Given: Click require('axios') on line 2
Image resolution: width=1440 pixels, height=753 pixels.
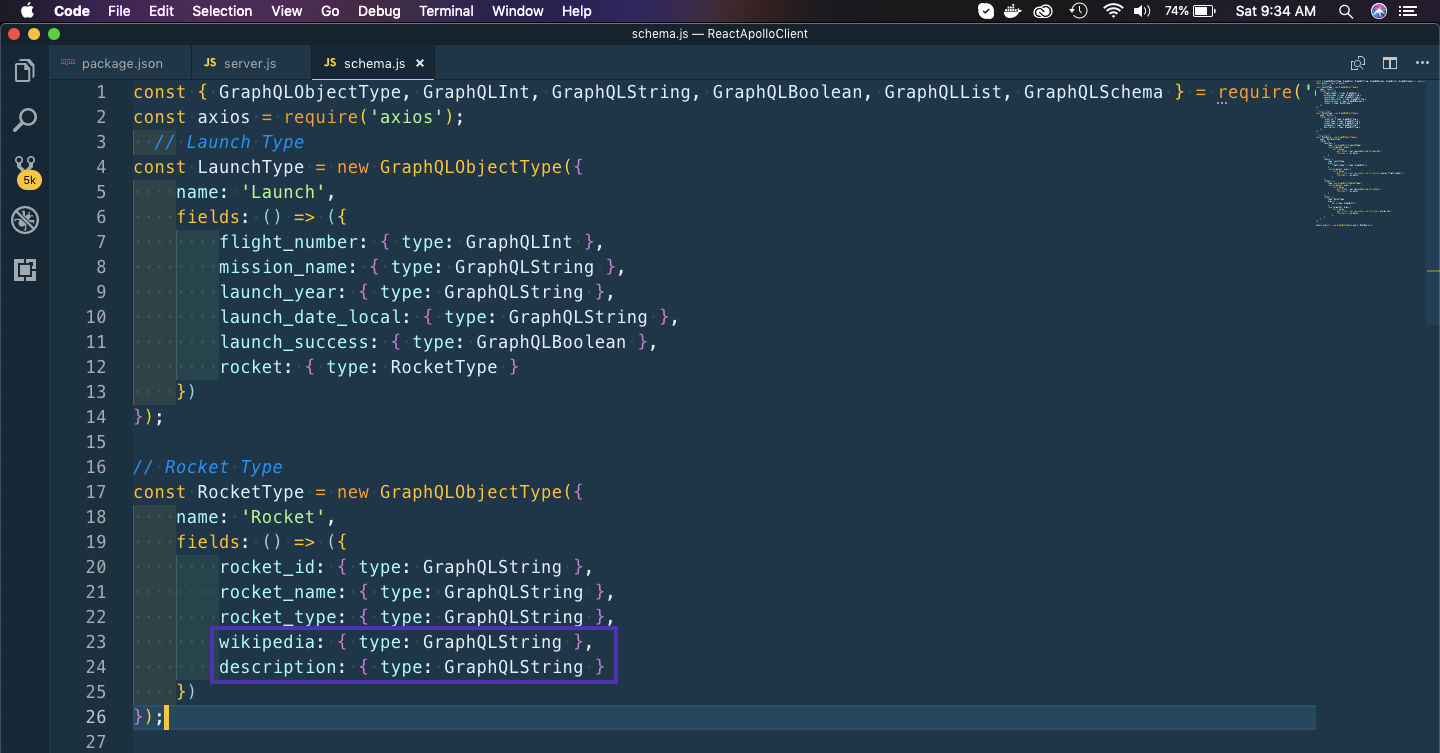Looking at the screenshot, I should pyautogui.click(x=369, y=117).
